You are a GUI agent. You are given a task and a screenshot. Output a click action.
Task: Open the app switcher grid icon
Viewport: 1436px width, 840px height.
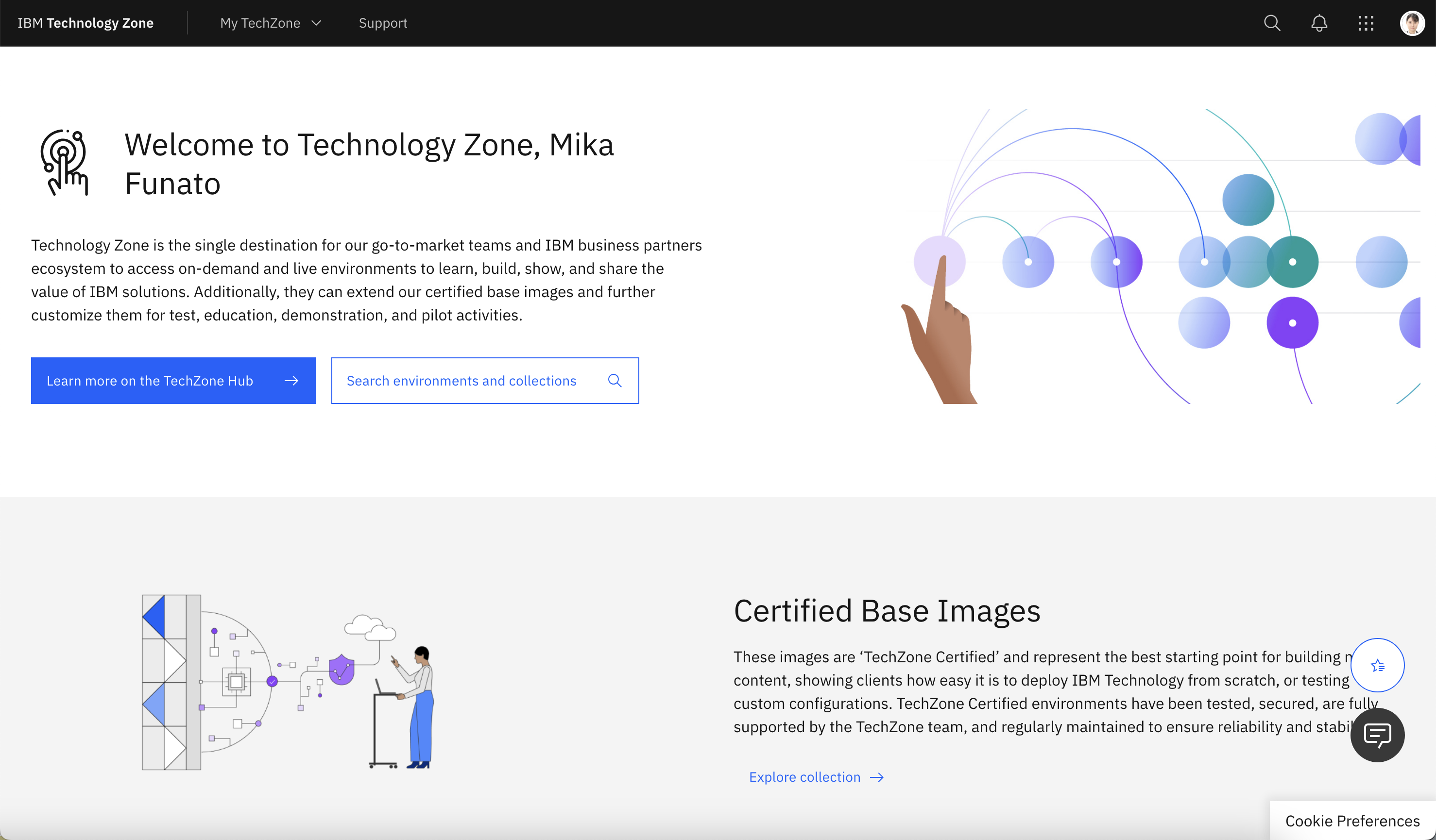click(x=1366, y=23)
